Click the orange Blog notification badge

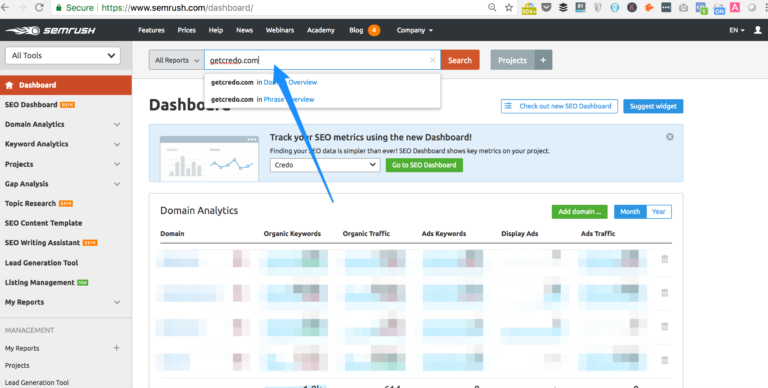(x=374, y=30)
